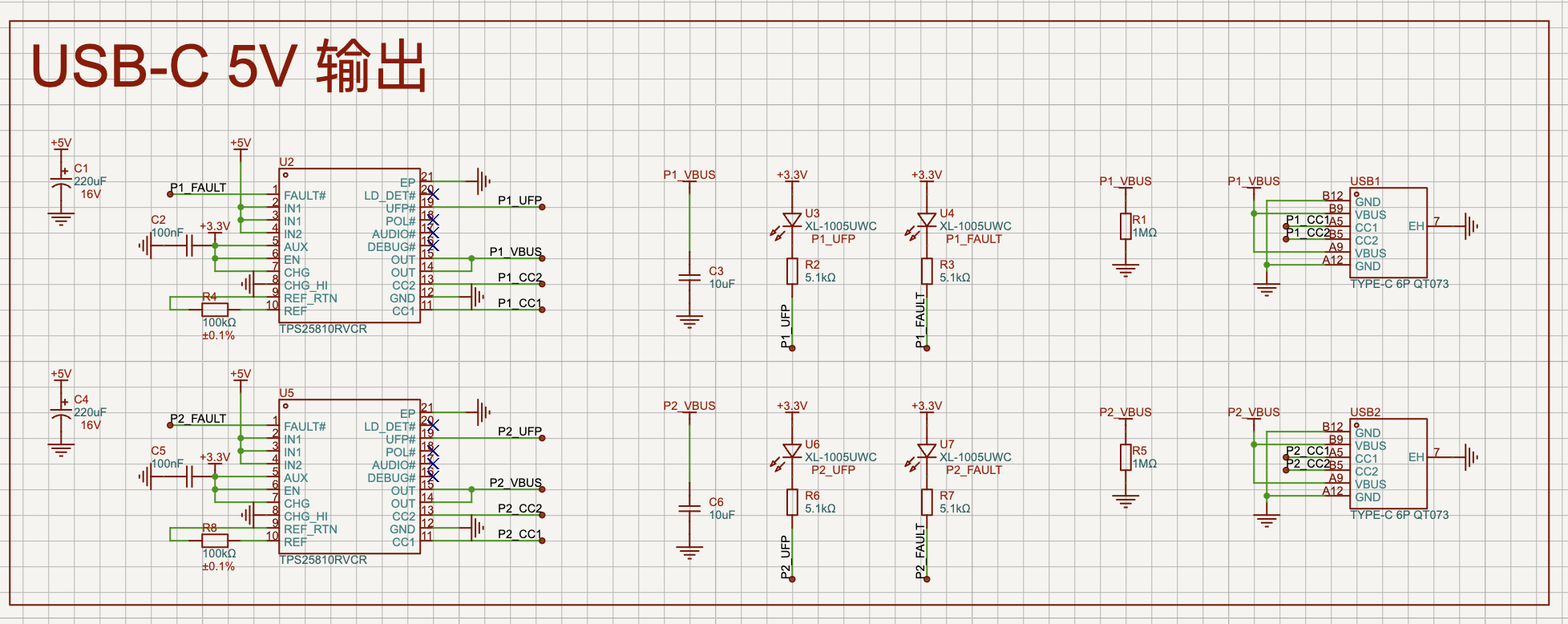Click the FAULT# pin name inside U2
The width and height of the screenshot is (1568, 624).
(305, 196)
